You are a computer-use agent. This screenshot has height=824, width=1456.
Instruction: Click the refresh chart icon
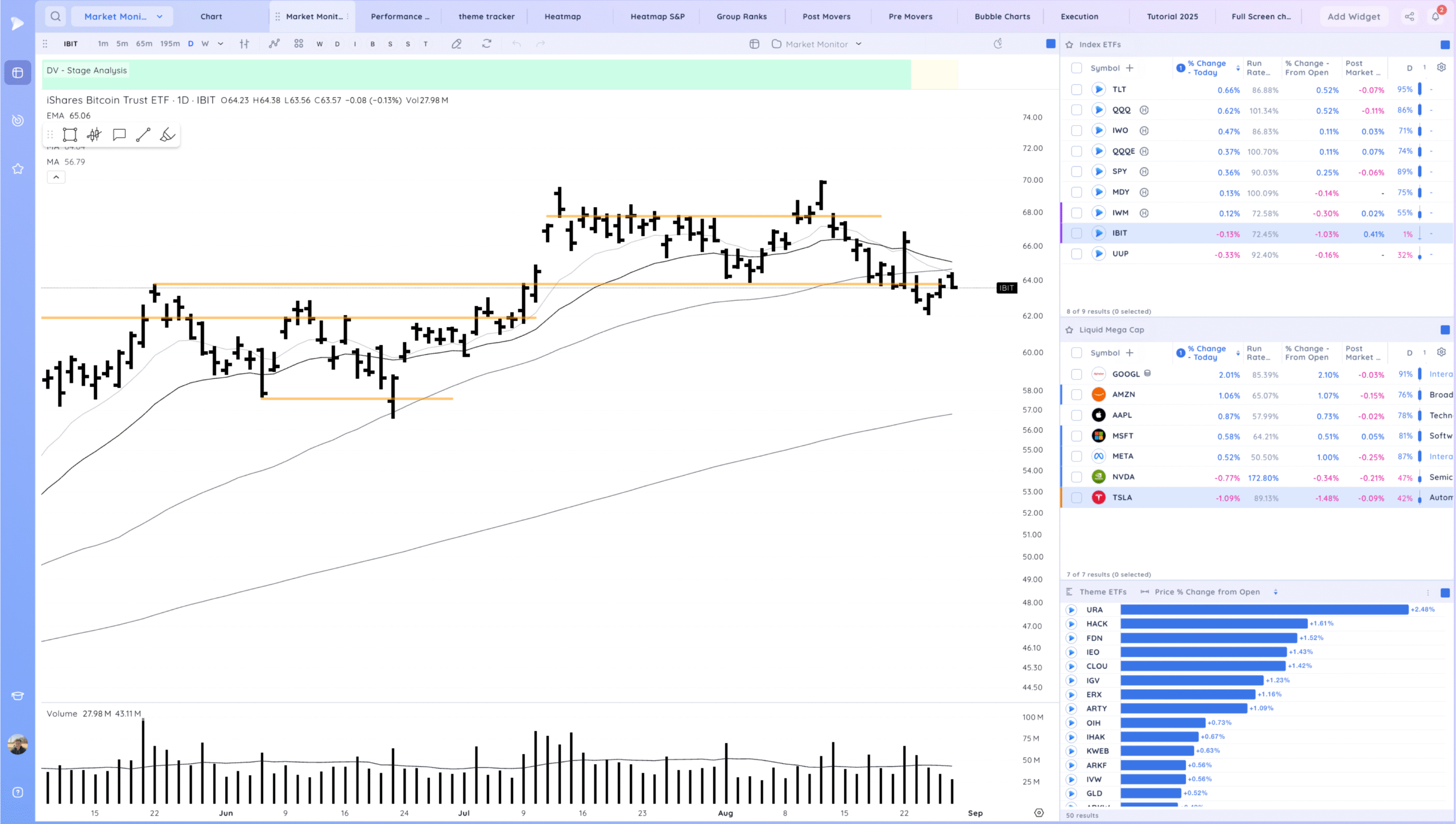(486, 44)
